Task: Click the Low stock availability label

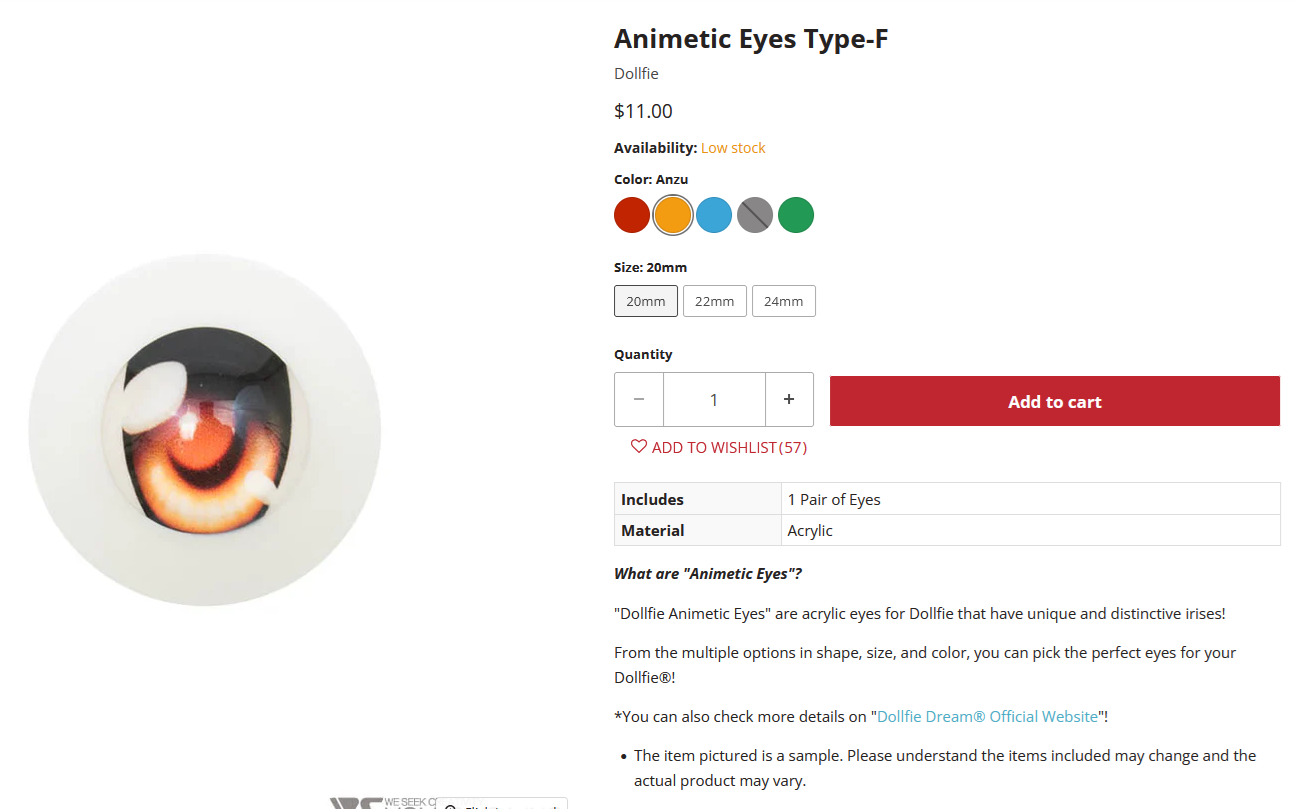Action: click(733, 148)
